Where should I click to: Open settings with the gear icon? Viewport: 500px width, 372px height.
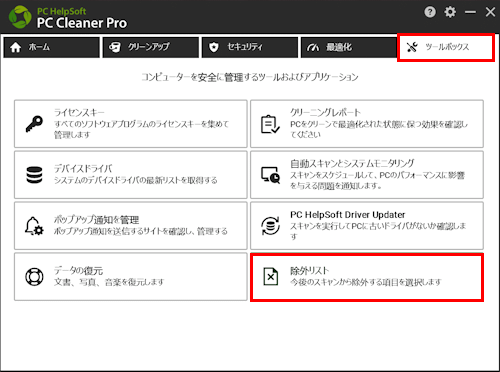[x=450, y=12]
